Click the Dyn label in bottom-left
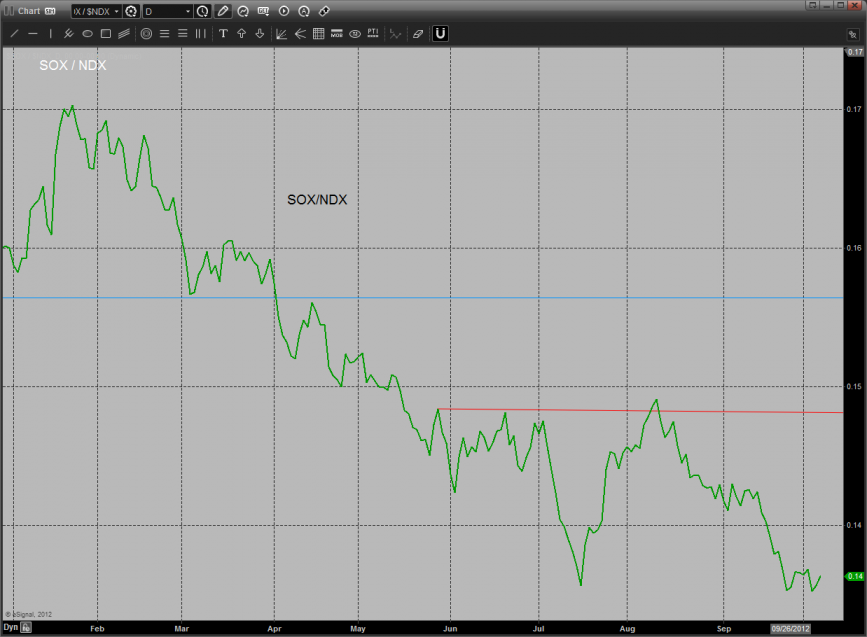The image size is (867, 637). click(11, 627)
